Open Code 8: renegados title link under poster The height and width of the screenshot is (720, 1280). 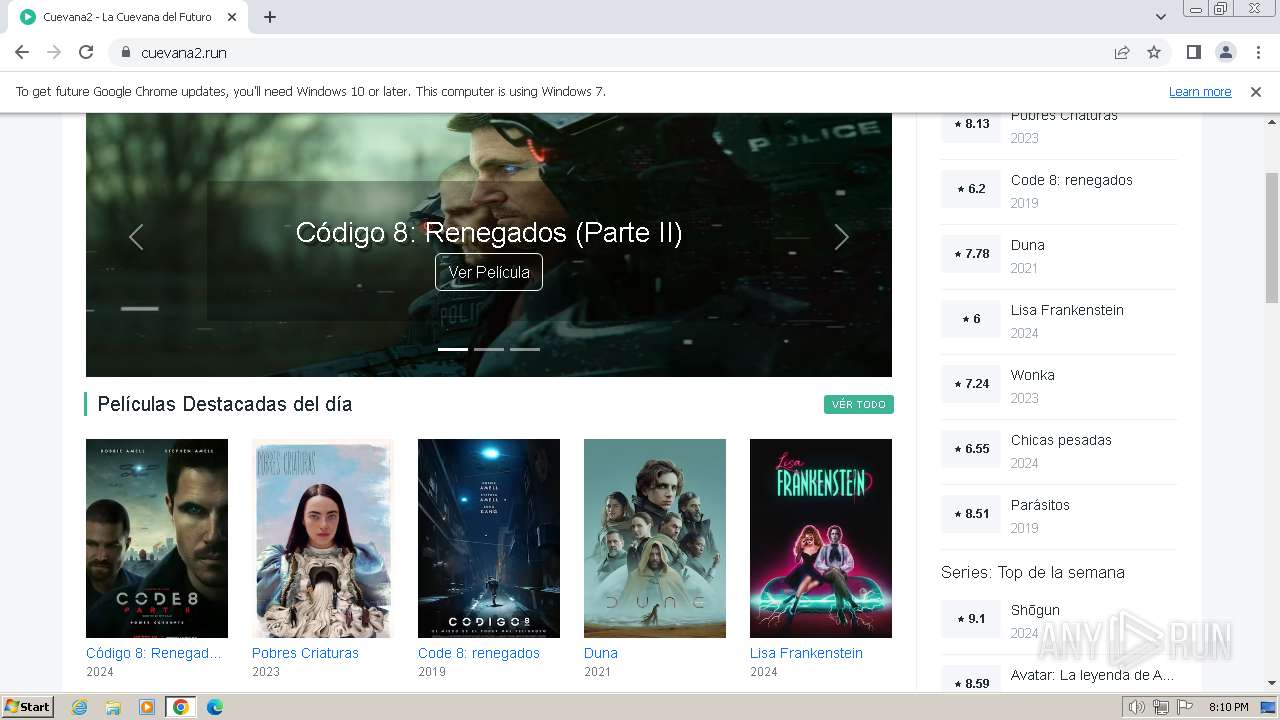[x=479, y=653]
